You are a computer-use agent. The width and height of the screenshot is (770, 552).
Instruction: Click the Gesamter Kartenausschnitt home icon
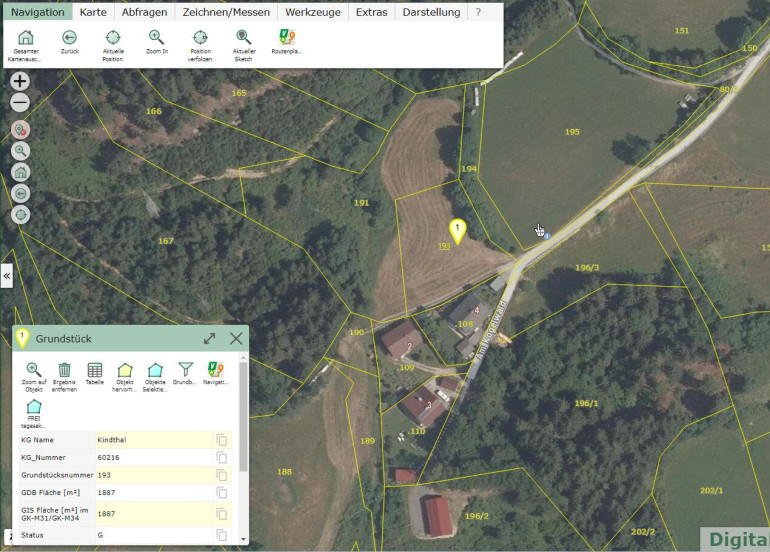26,38
